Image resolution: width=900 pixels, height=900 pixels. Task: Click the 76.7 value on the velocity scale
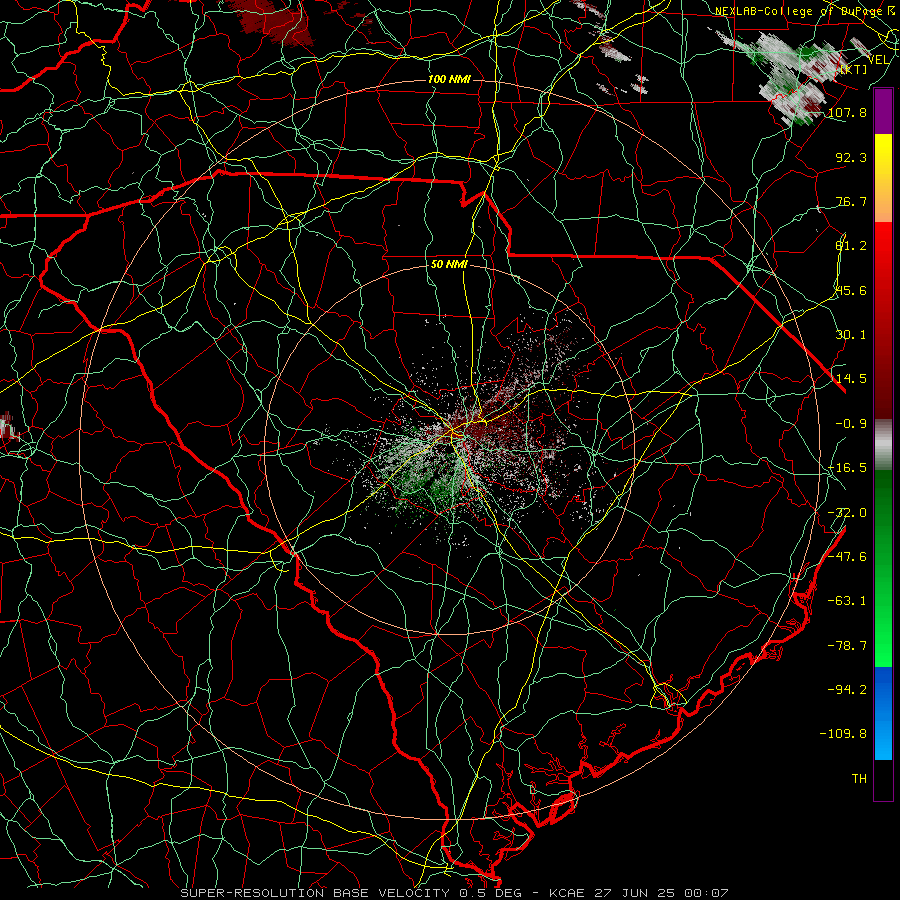tap(851, 201)
